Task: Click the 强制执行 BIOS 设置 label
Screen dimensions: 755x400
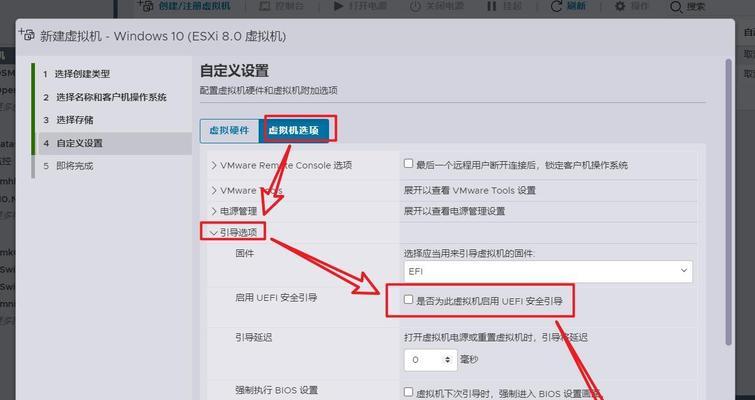Action: (276, 390)
